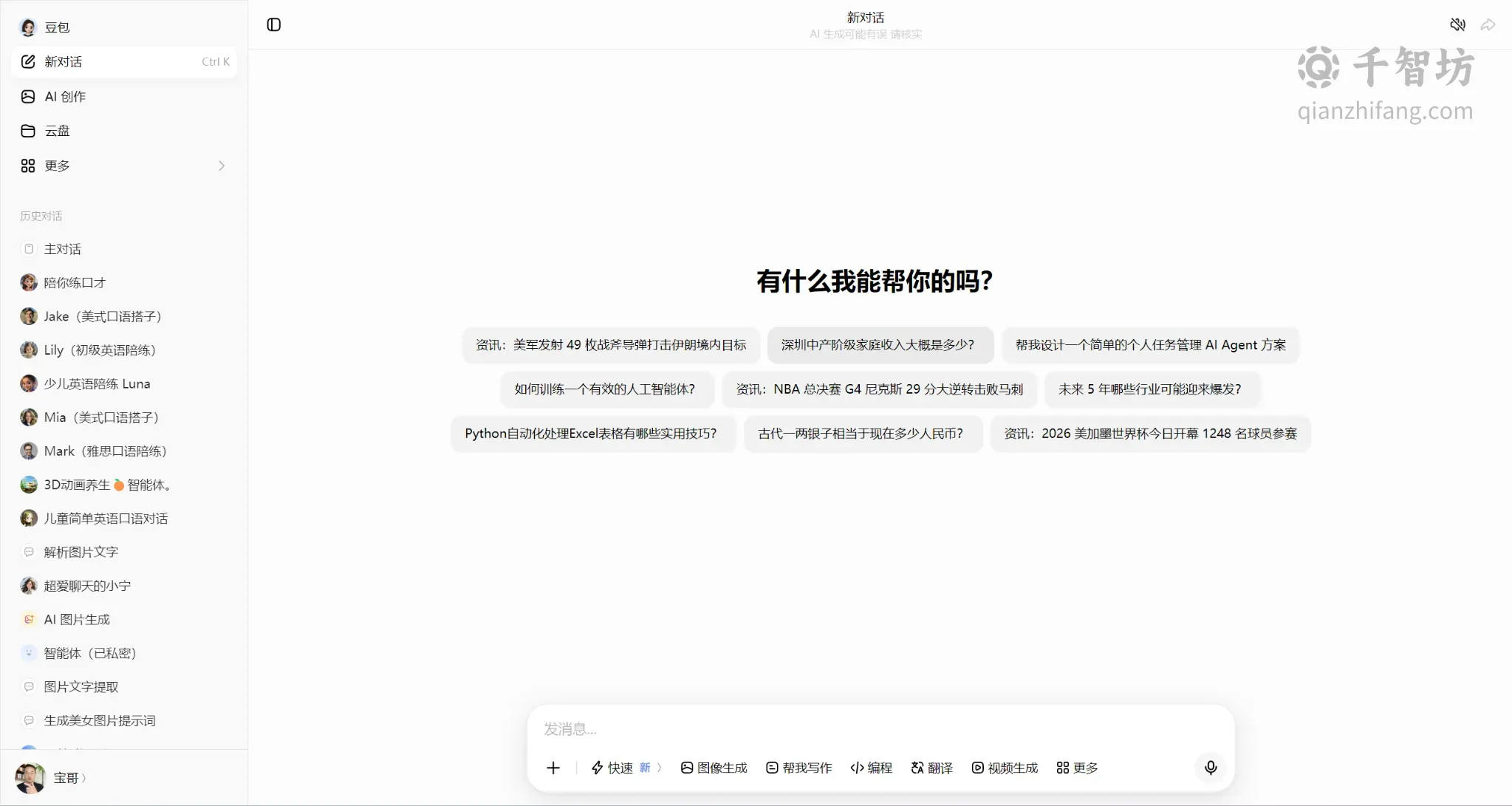Open the 3D动画养生 智能体 conversation
The height and width of the screenshot is (806, 1512).
(124, 485)
